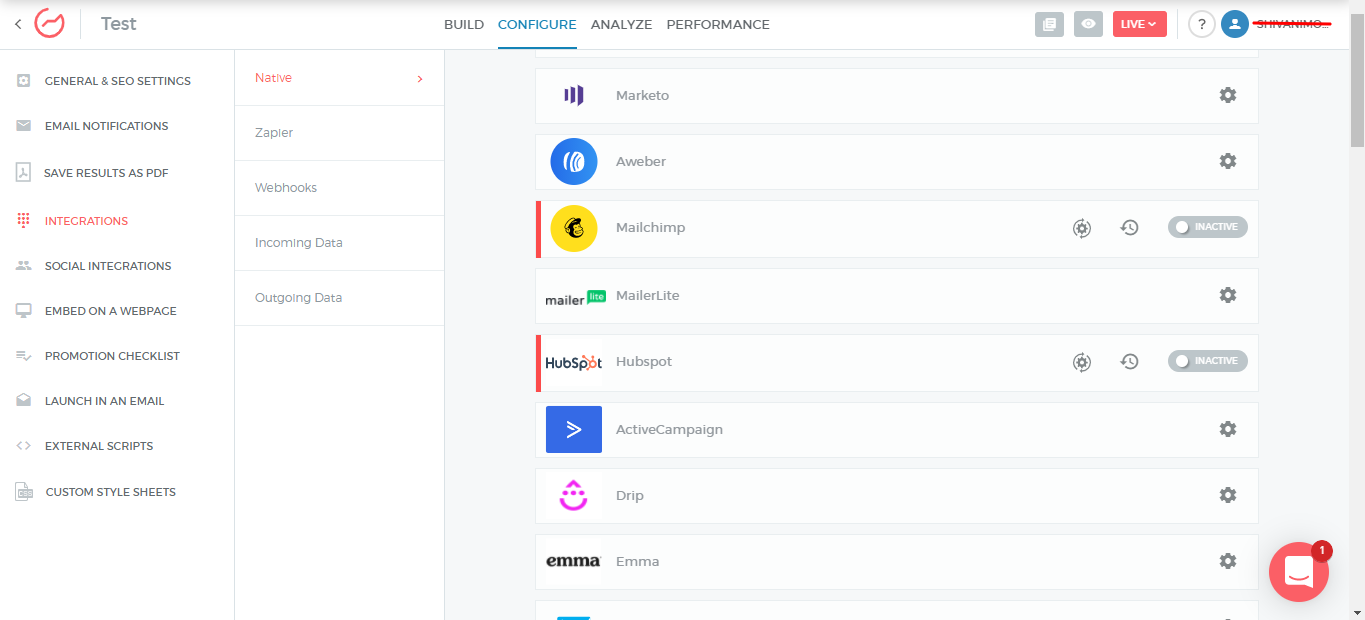Open General & SEO Settings
This screenshot has height=620, width=1365.
[117, 81]
